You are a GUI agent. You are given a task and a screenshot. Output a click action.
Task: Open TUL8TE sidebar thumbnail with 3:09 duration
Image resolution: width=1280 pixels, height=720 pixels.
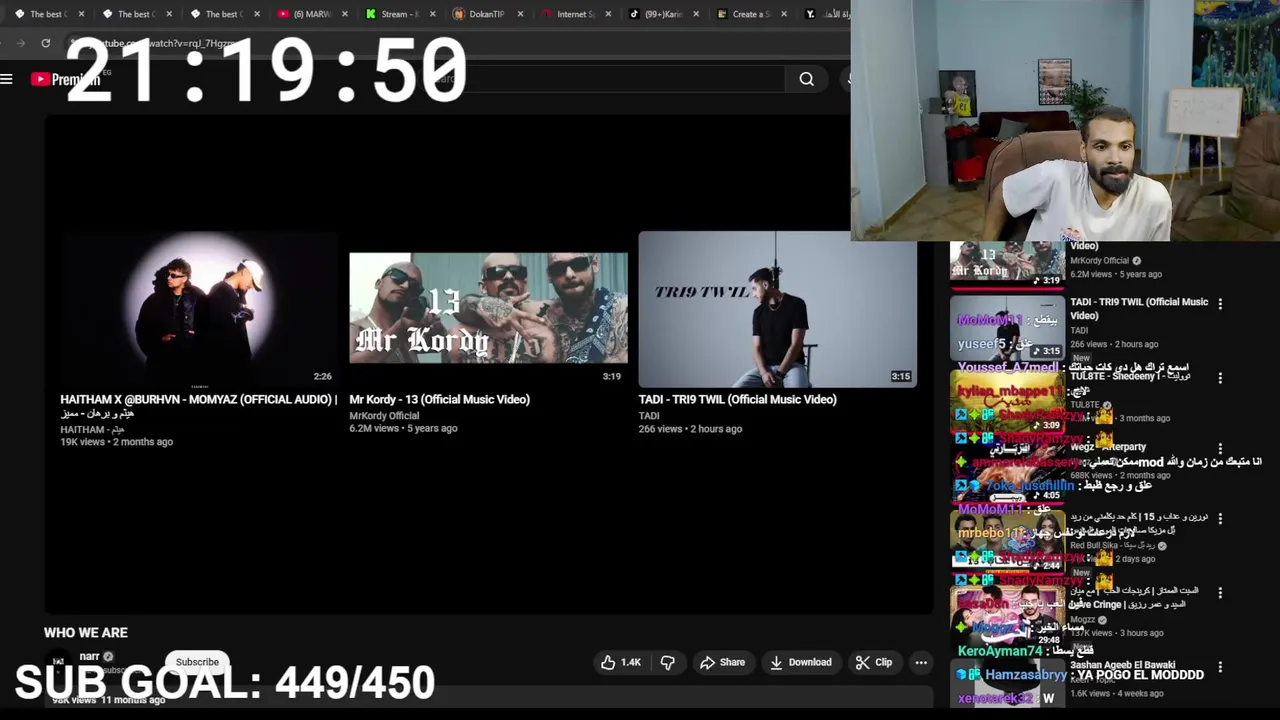(1007, 401)
